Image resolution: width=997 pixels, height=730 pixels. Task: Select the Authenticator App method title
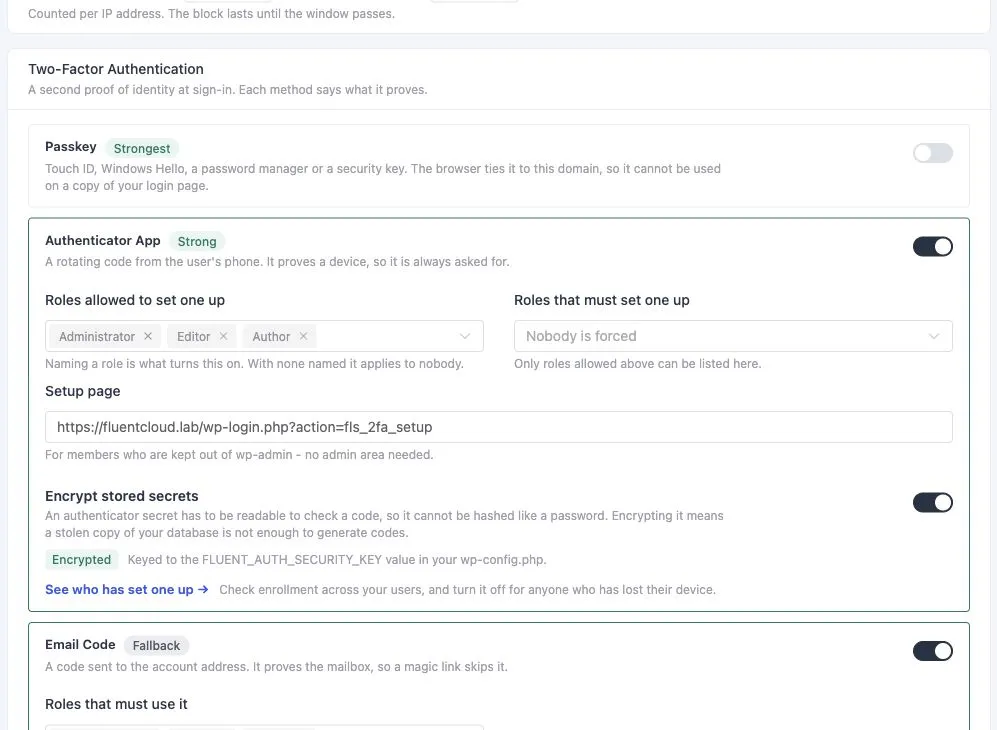103,240
